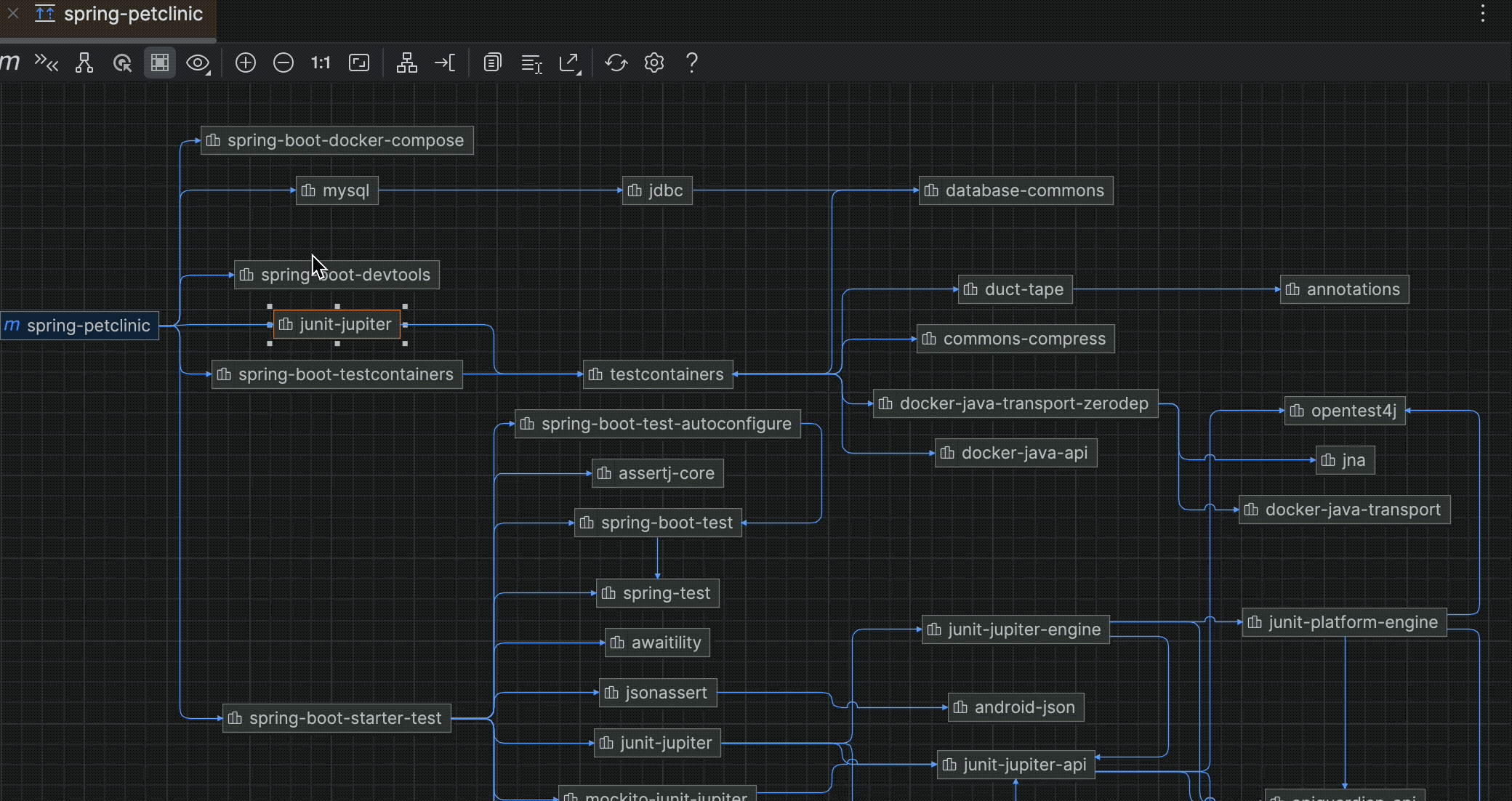Select the testcontainers node

[x=656, y=374]
